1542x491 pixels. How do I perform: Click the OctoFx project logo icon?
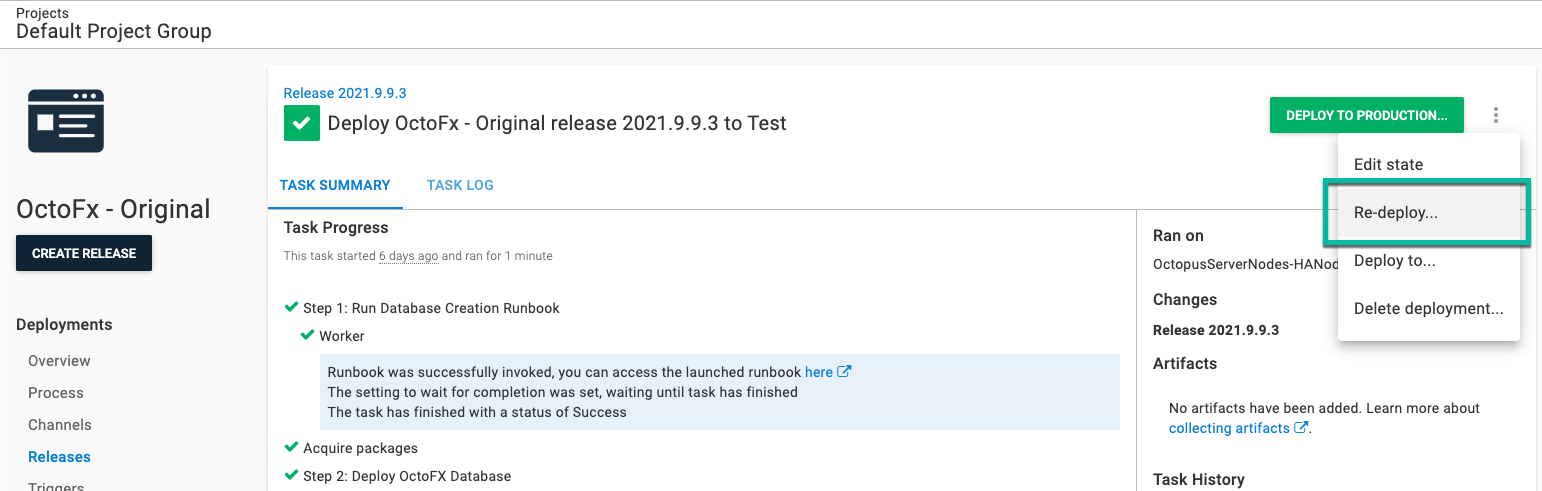(x=66, y=121)
